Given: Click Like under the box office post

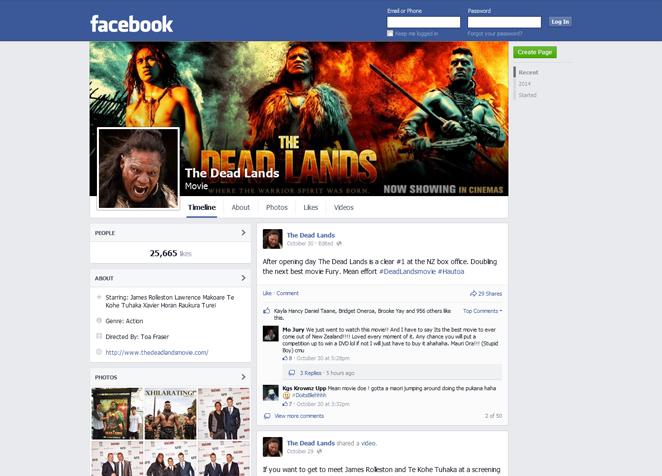Looking at the screenshot, I should [267, 293].
